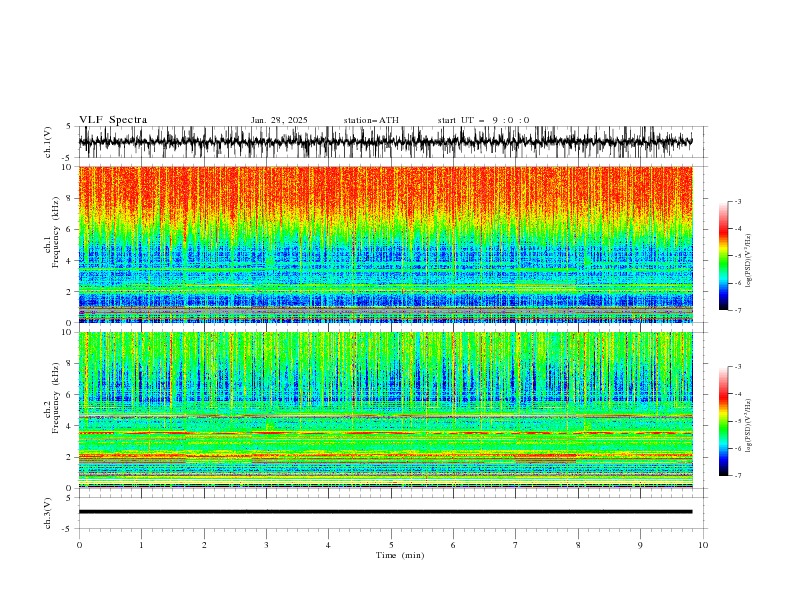792x612 pixels.
Task: Click the lower colorbar's log(PSD) unit label
Action: point(749,426)
